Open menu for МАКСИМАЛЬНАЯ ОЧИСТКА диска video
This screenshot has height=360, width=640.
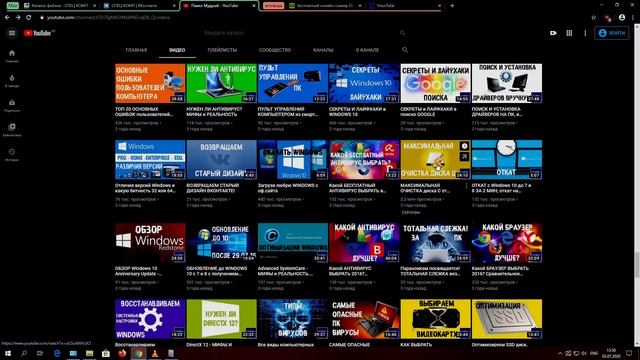pos(466,186)
